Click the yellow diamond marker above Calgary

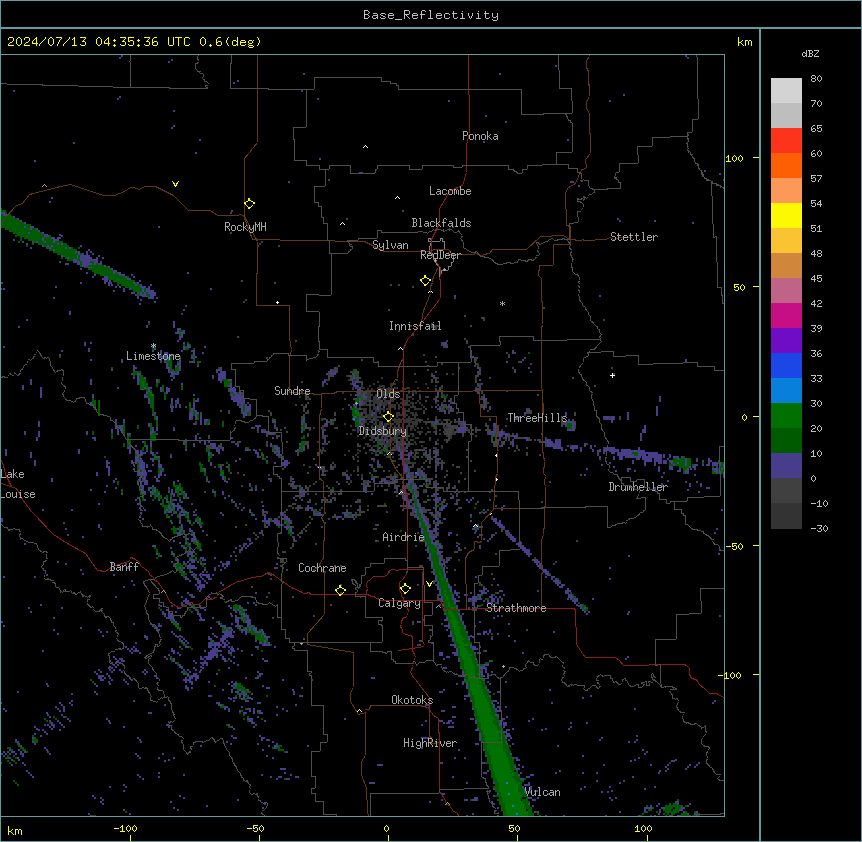point(405,589)
